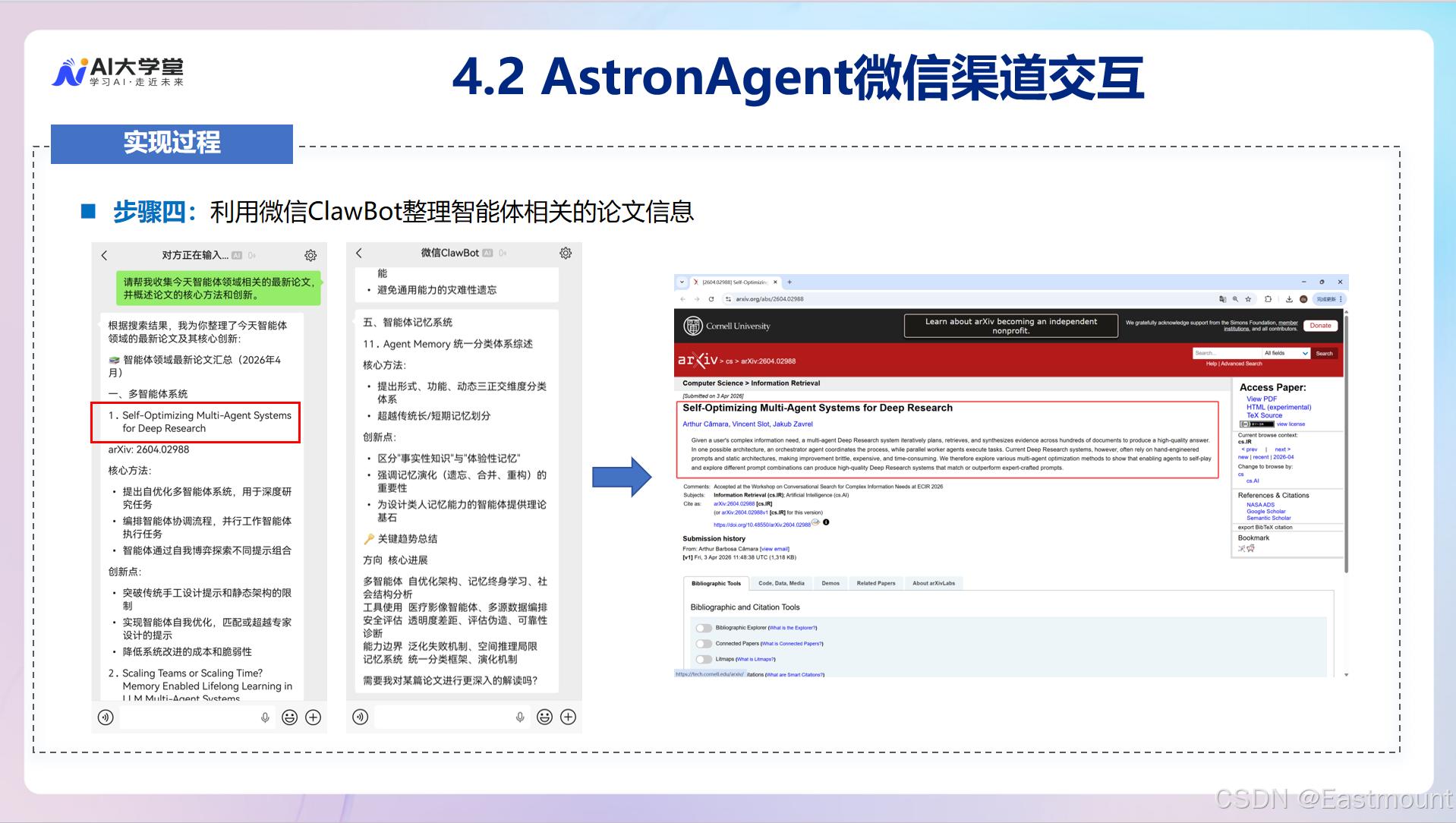Open emoji picker in the left chat

click(289, 717)
